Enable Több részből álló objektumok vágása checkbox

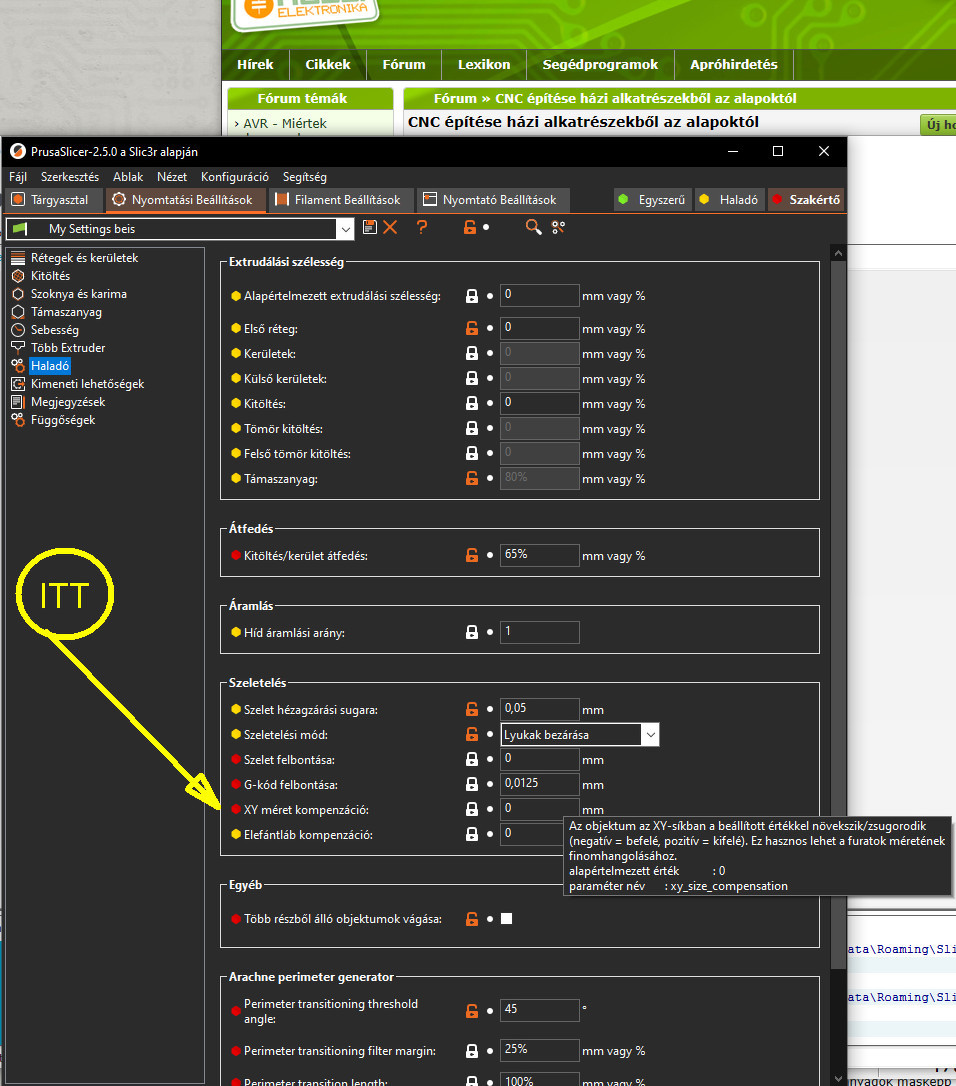[506, 918]
